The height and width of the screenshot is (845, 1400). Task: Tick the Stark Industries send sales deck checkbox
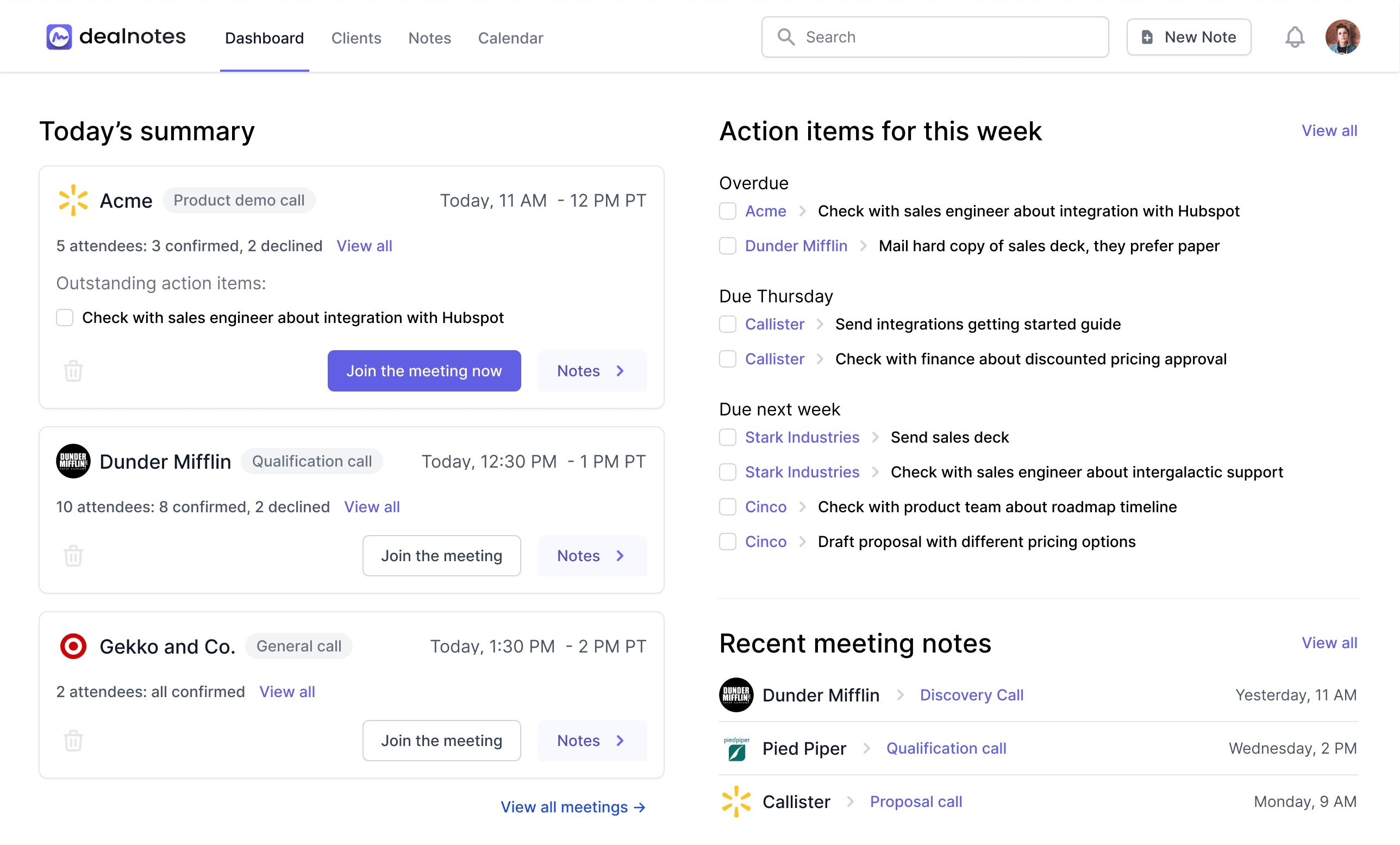click(x=727, y=437)
